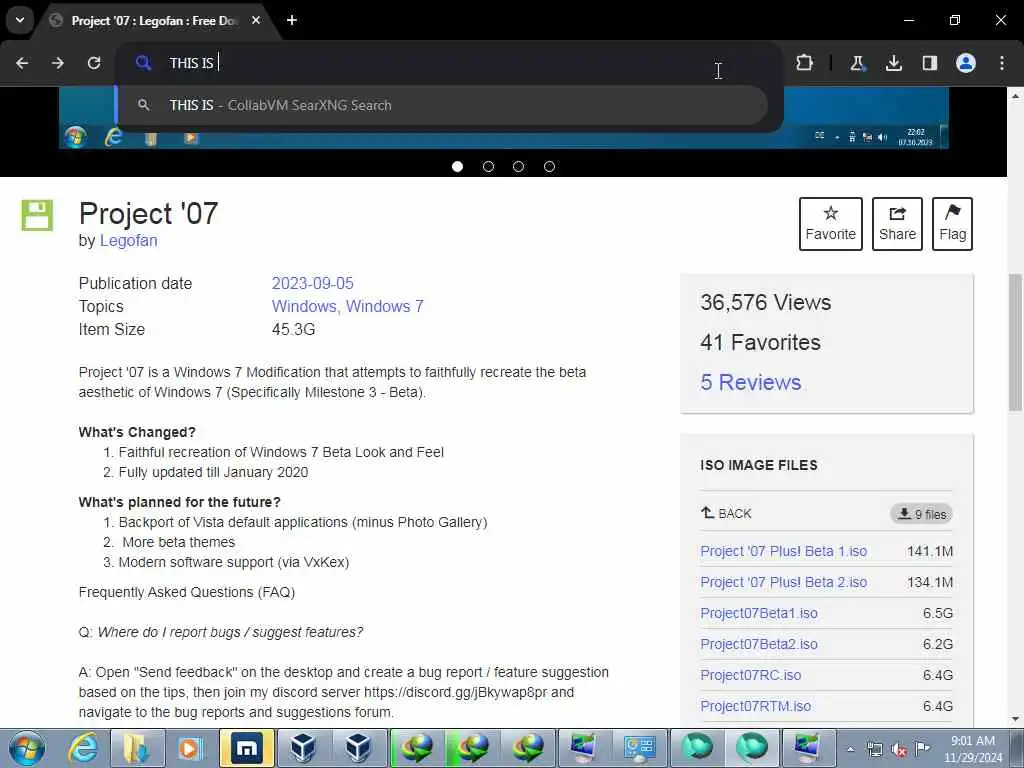Click the 134.1M file size
The height and width of the screenshot is (768, 1024).
930,582
